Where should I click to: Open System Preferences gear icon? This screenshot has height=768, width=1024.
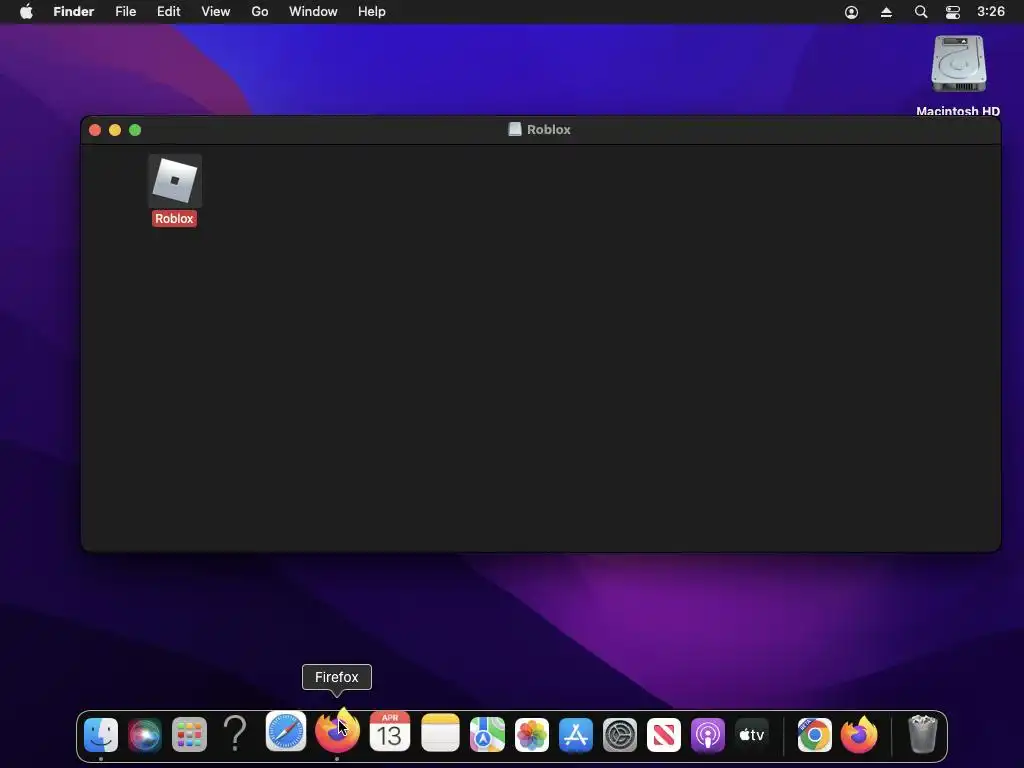pos(620,734)
